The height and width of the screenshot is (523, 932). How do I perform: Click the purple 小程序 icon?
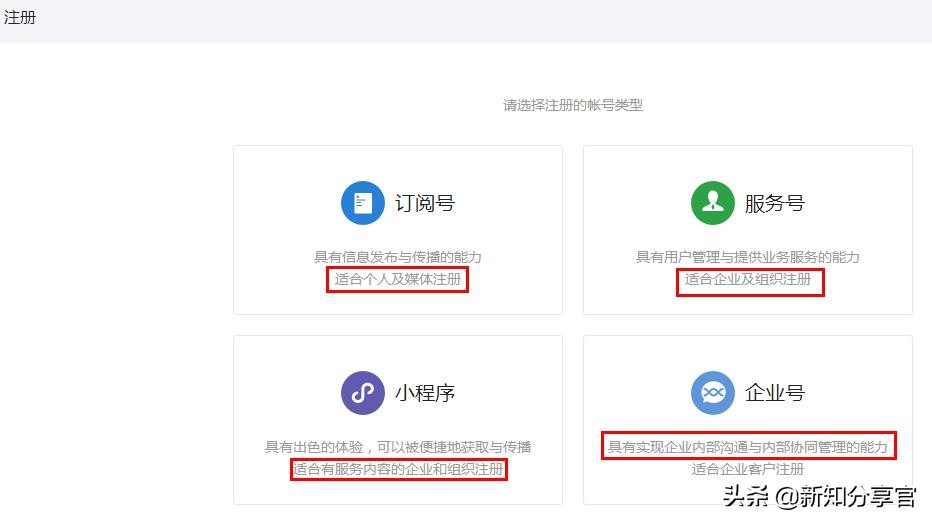tap(363, 393)
